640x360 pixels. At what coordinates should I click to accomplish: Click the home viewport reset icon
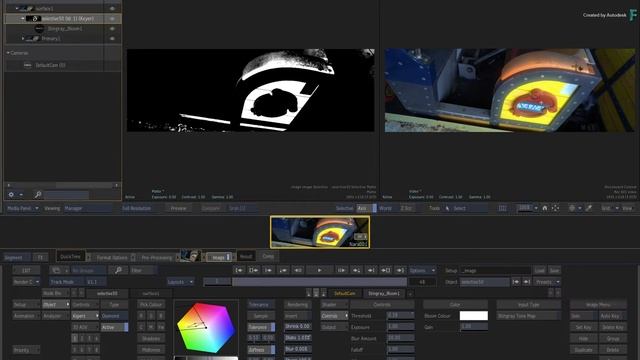[x=544, y=208]
